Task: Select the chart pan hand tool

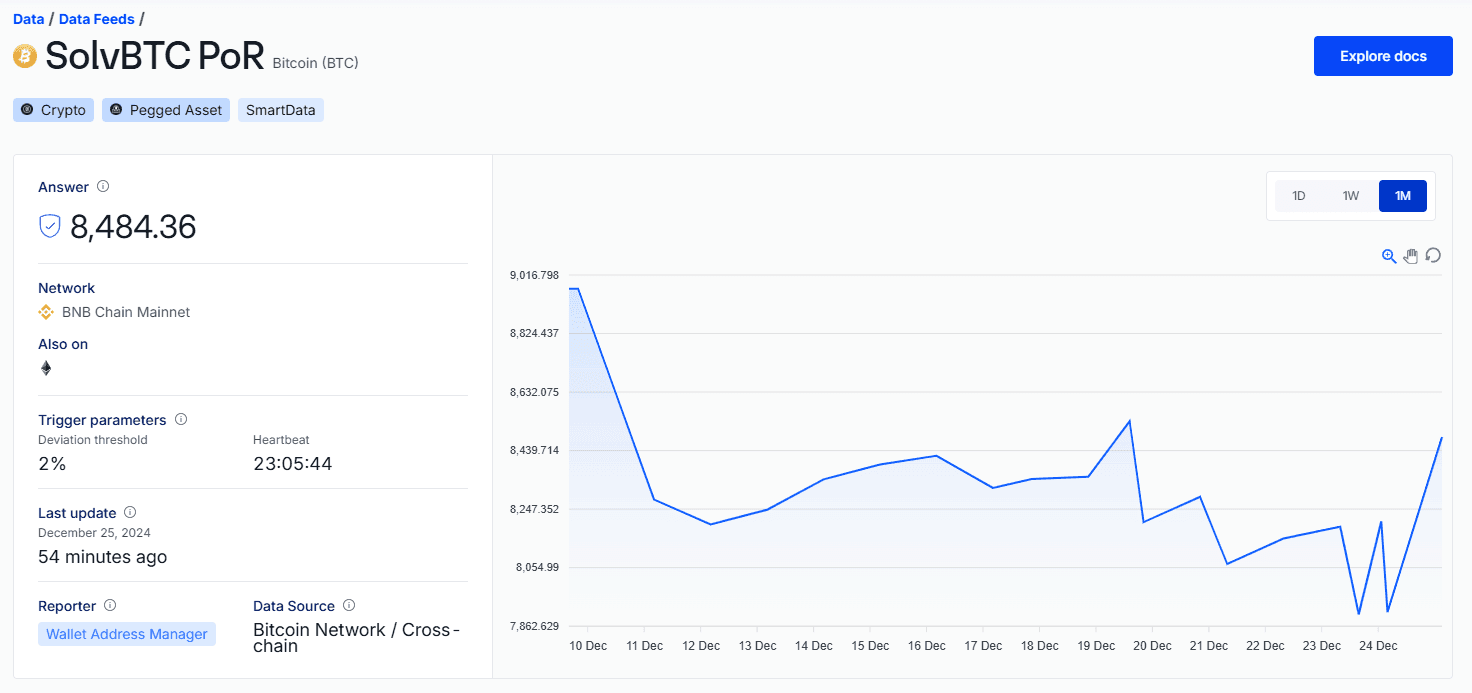Action: (x=1411, y=256)
